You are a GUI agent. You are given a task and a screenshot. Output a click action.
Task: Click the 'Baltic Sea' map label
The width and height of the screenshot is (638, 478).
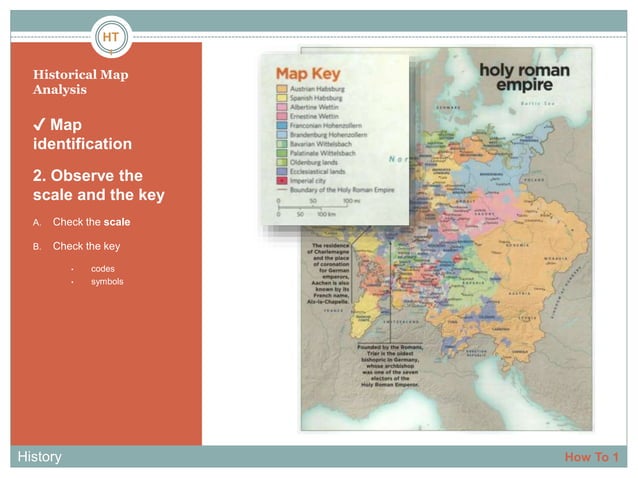tap(537, 104)
